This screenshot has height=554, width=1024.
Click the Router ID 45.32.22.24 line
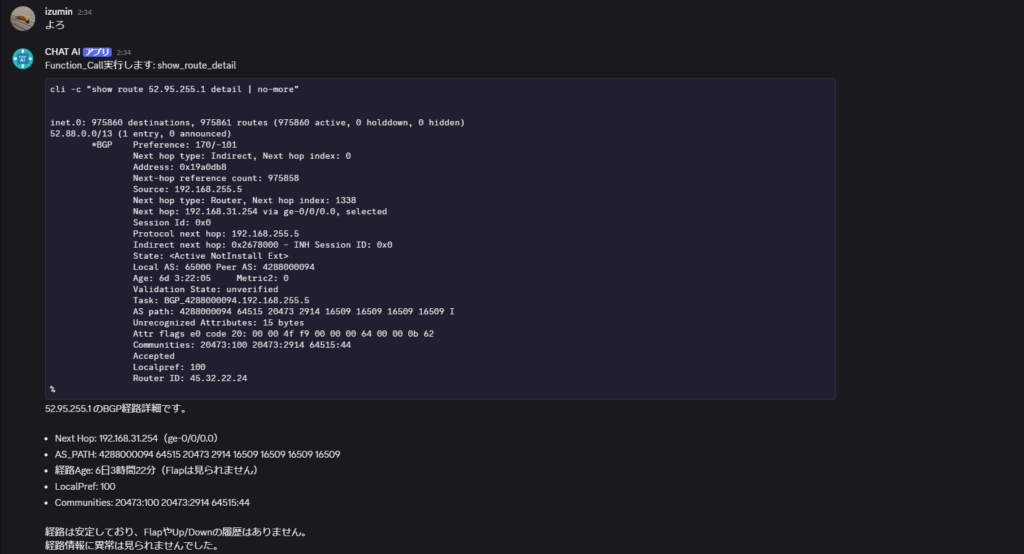(190, 378)
